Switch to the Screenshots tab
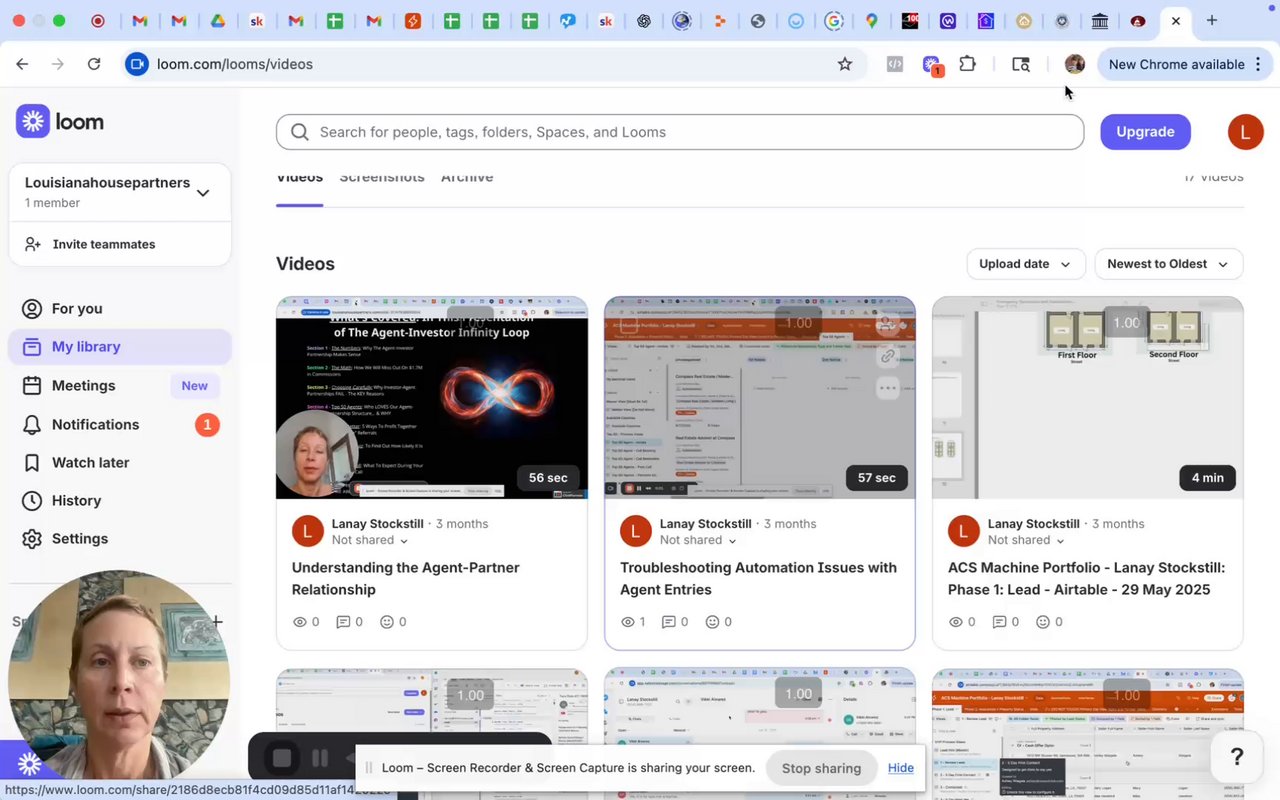The height and width of the screenshot is (800, 1280). [x=382, y=178]
